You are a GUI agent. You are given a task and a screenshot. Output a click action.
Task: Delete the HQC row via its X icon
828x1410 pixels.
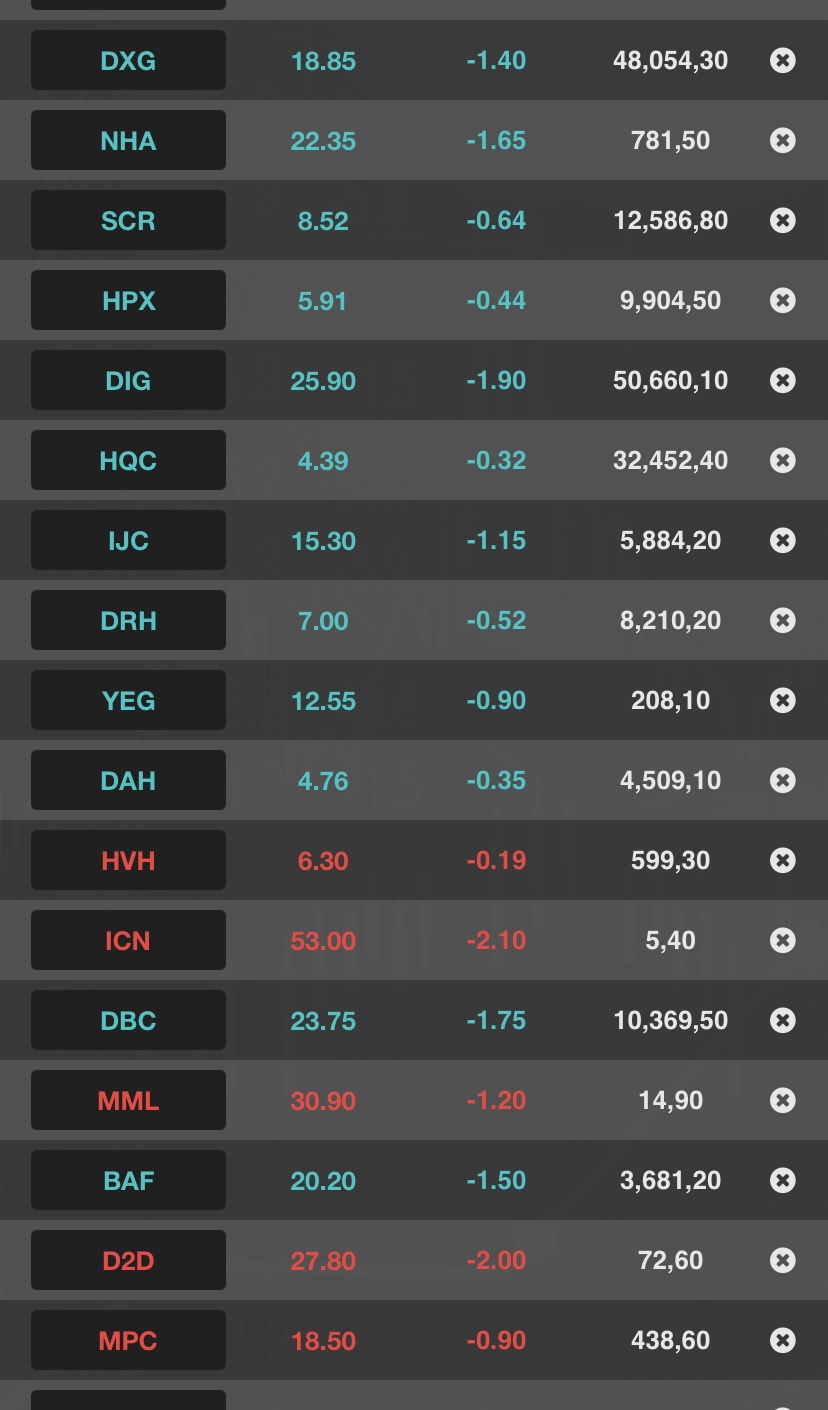(x=783, y=461)
